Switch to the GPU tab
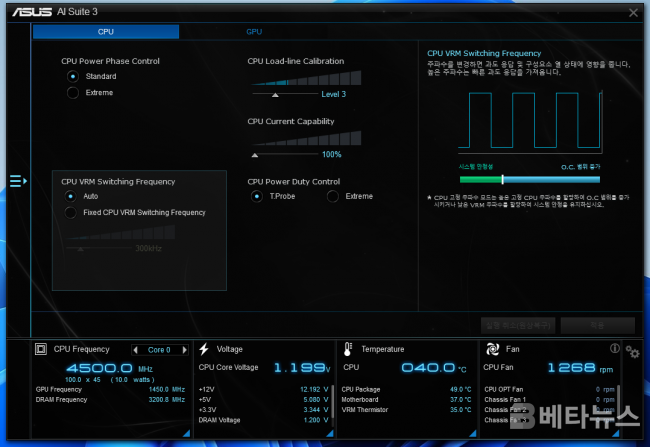 pyautogui.click(x=254, y=32)
